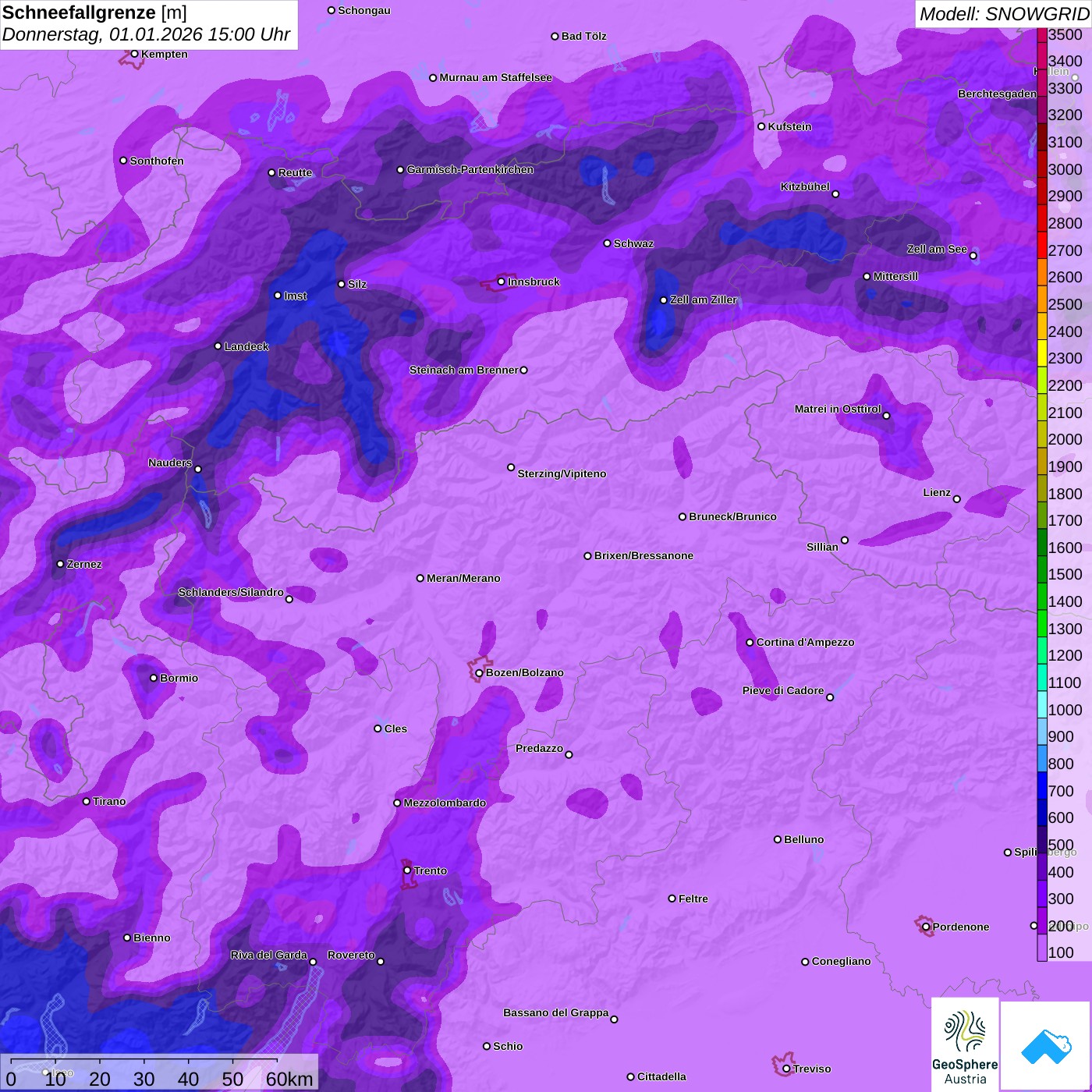Click the 60km scale bar label
The image size is (1092, 1092).
pyautogui.click(x=289, y=1079)
